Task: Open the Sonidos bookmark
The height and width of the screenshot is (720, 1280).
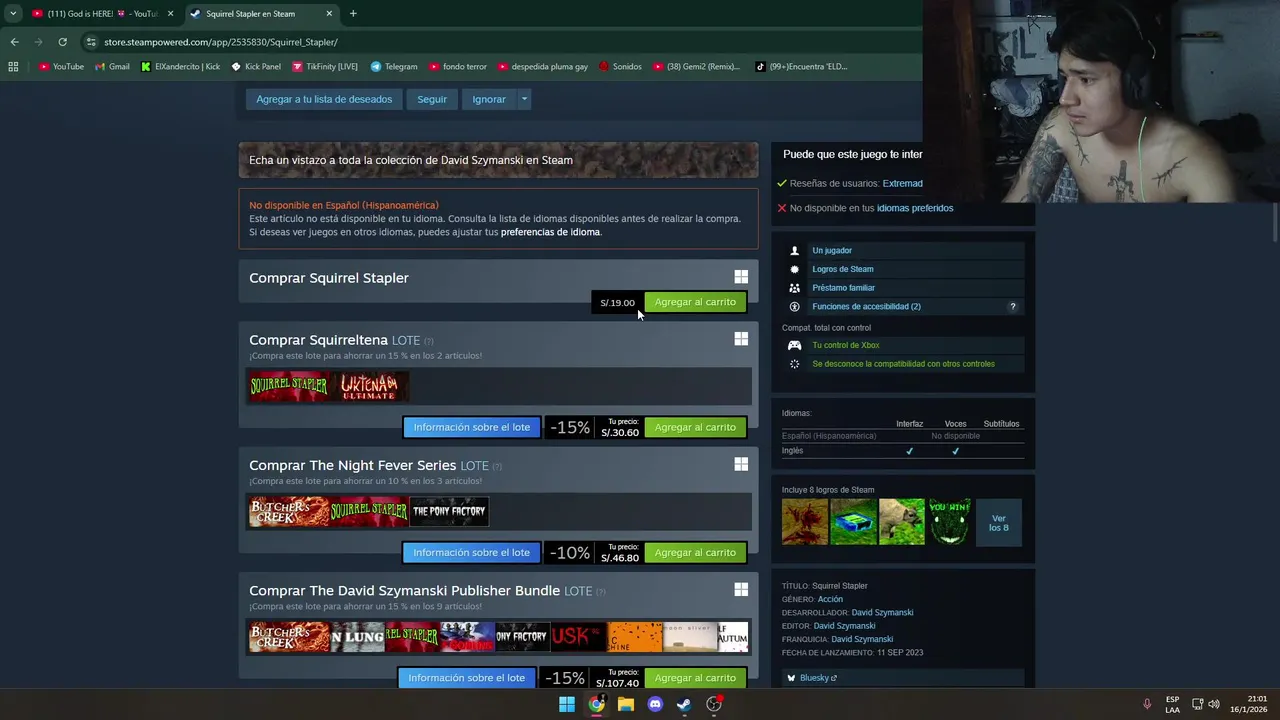Action: pos(620,67)
